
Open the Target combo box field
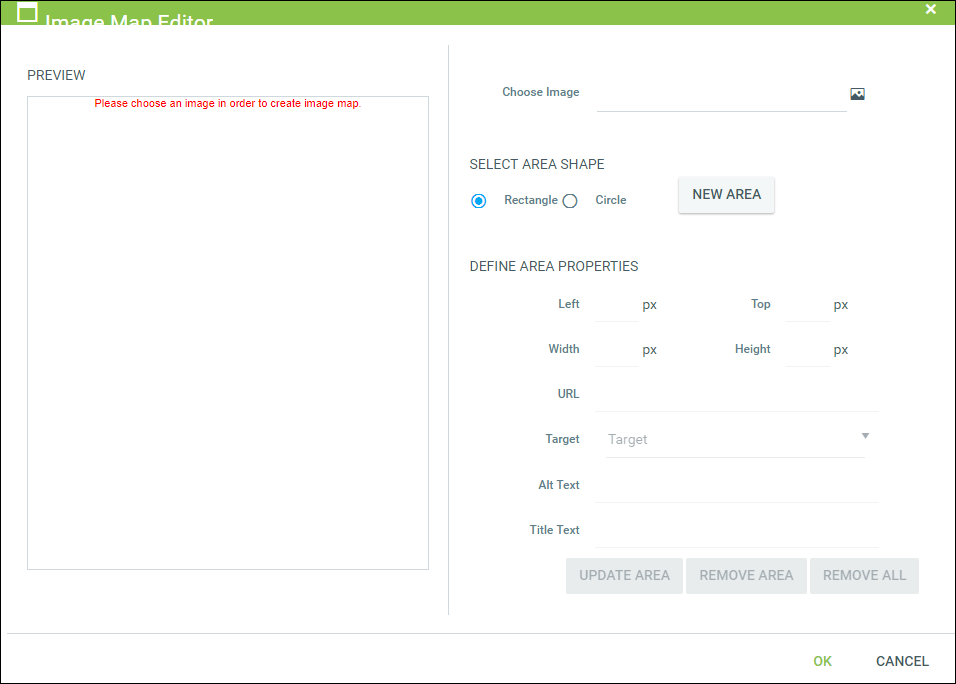[730, 440]
